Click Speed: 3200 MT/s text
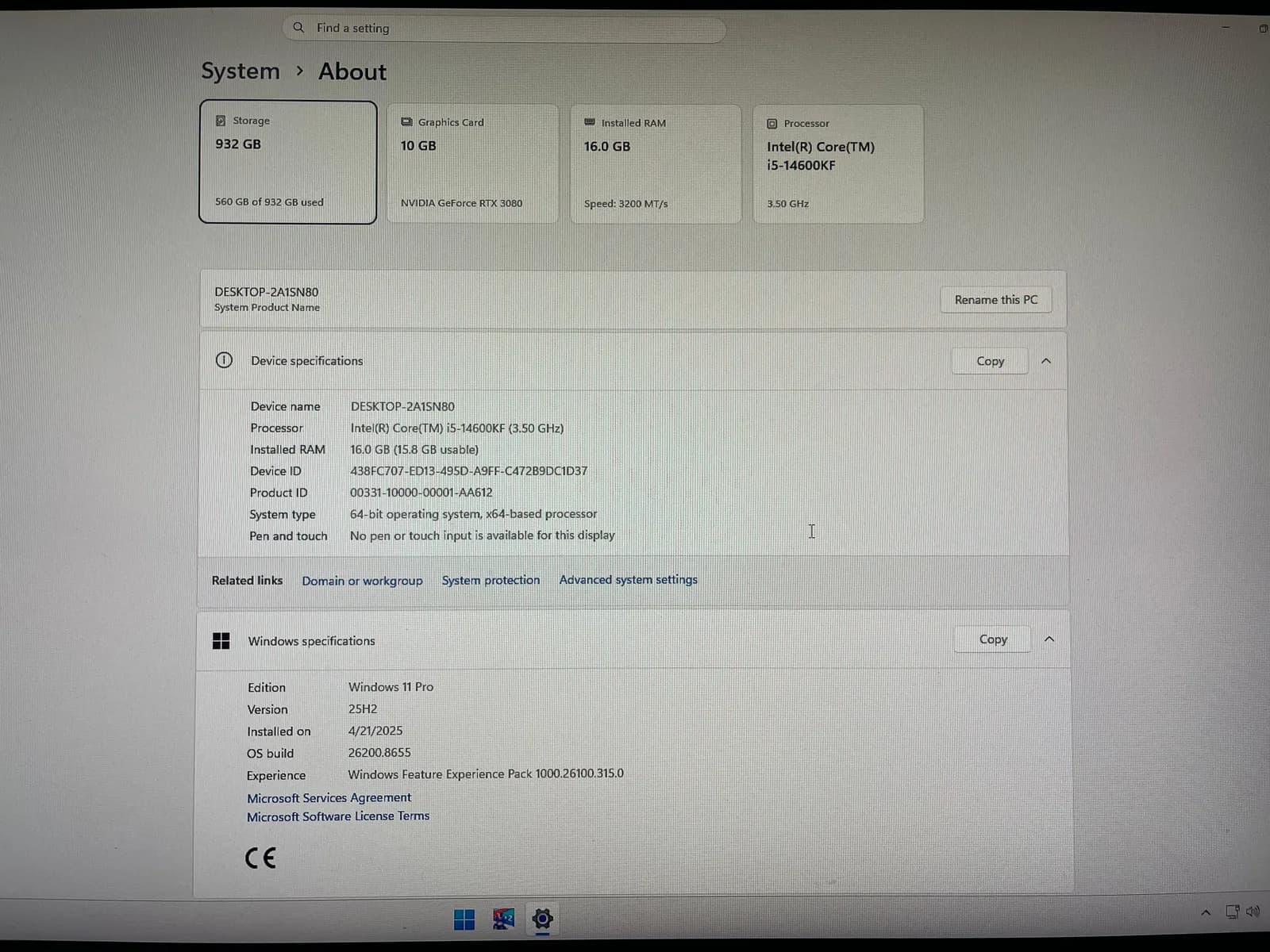The width and height of the screenshot is (1270, 952). pos(625,204)
